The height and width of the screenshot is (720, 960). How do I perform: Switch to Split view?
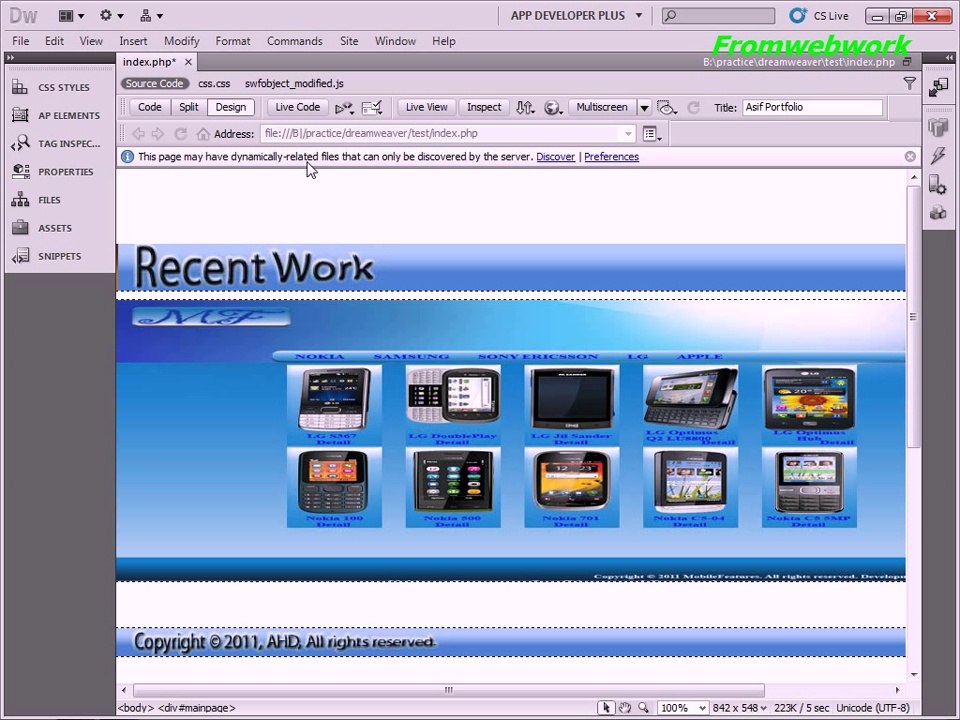pyautogui.click(x=189, y=107)
